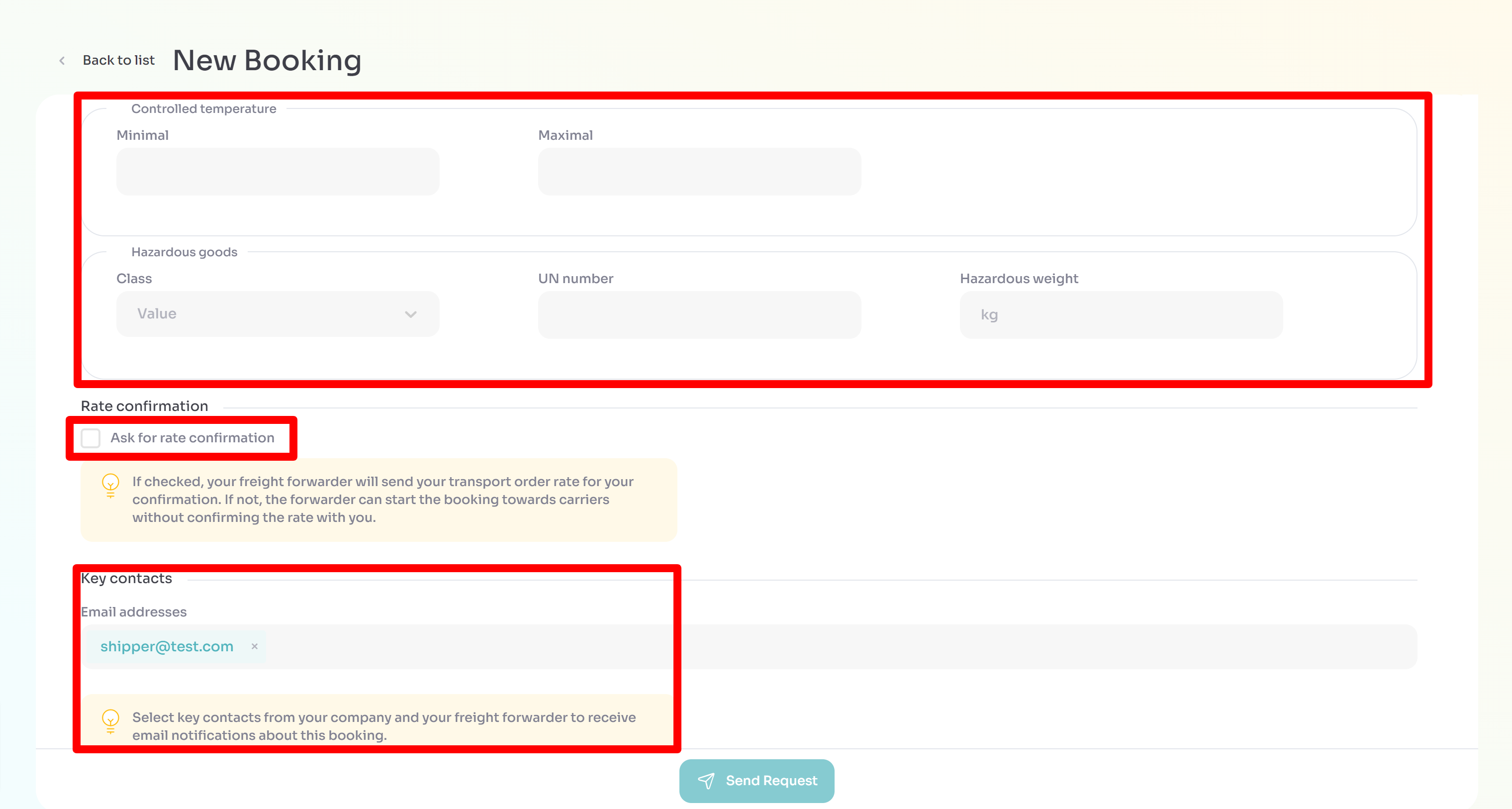The width and height of the screenshot is (1512, 809).
Task: Focus the Maximal temperature input
Action: tap(699, 172)
